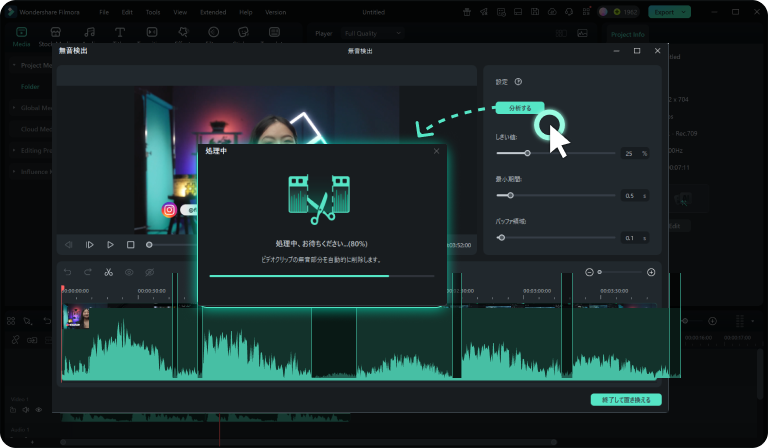Screen dimensions: 768x448
Task: Expand the Influence Kit tree item
Action: click(14, 172)
